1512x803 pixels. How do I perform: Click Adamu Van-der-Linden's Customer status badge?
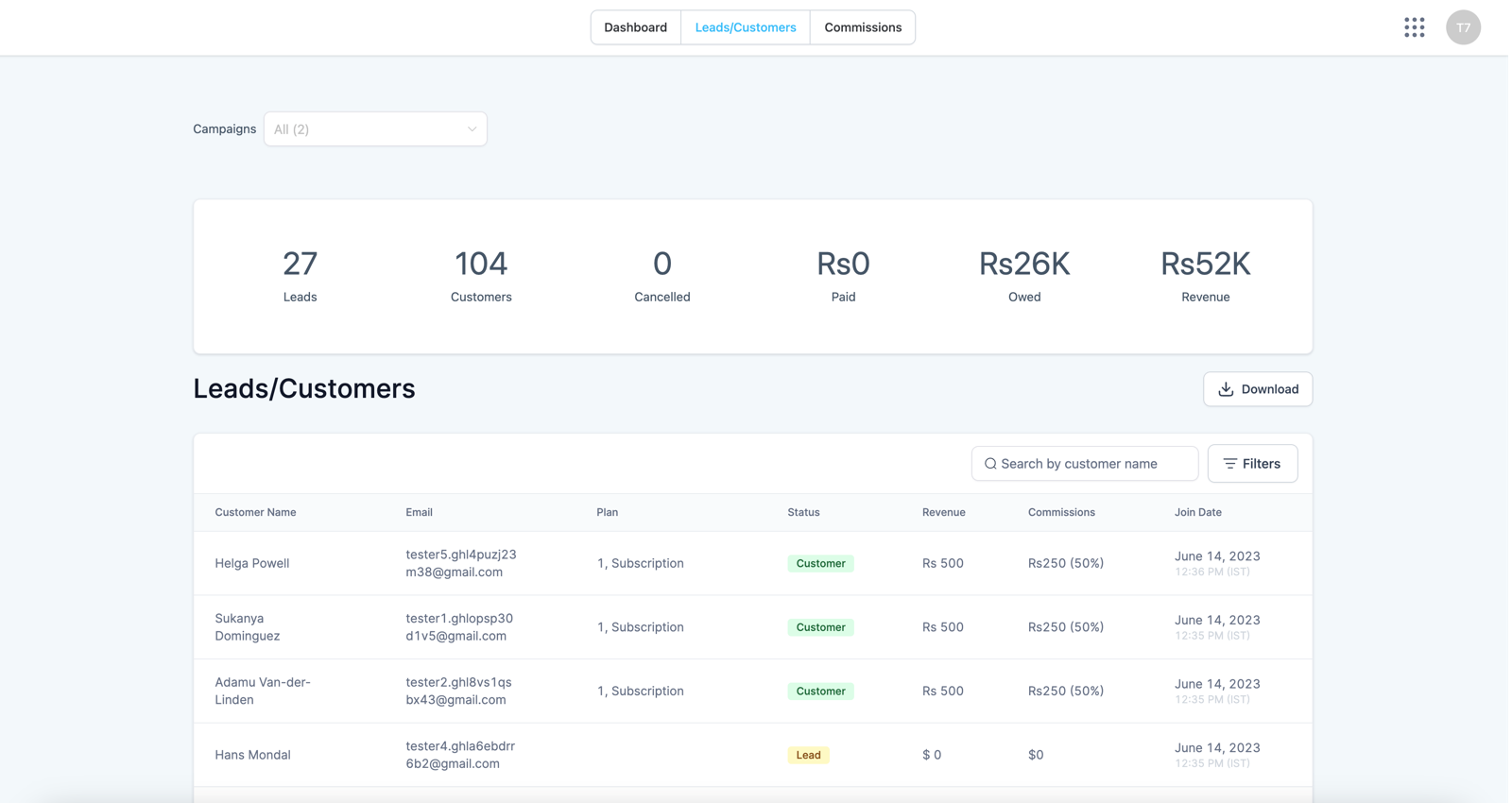point(820,691)
